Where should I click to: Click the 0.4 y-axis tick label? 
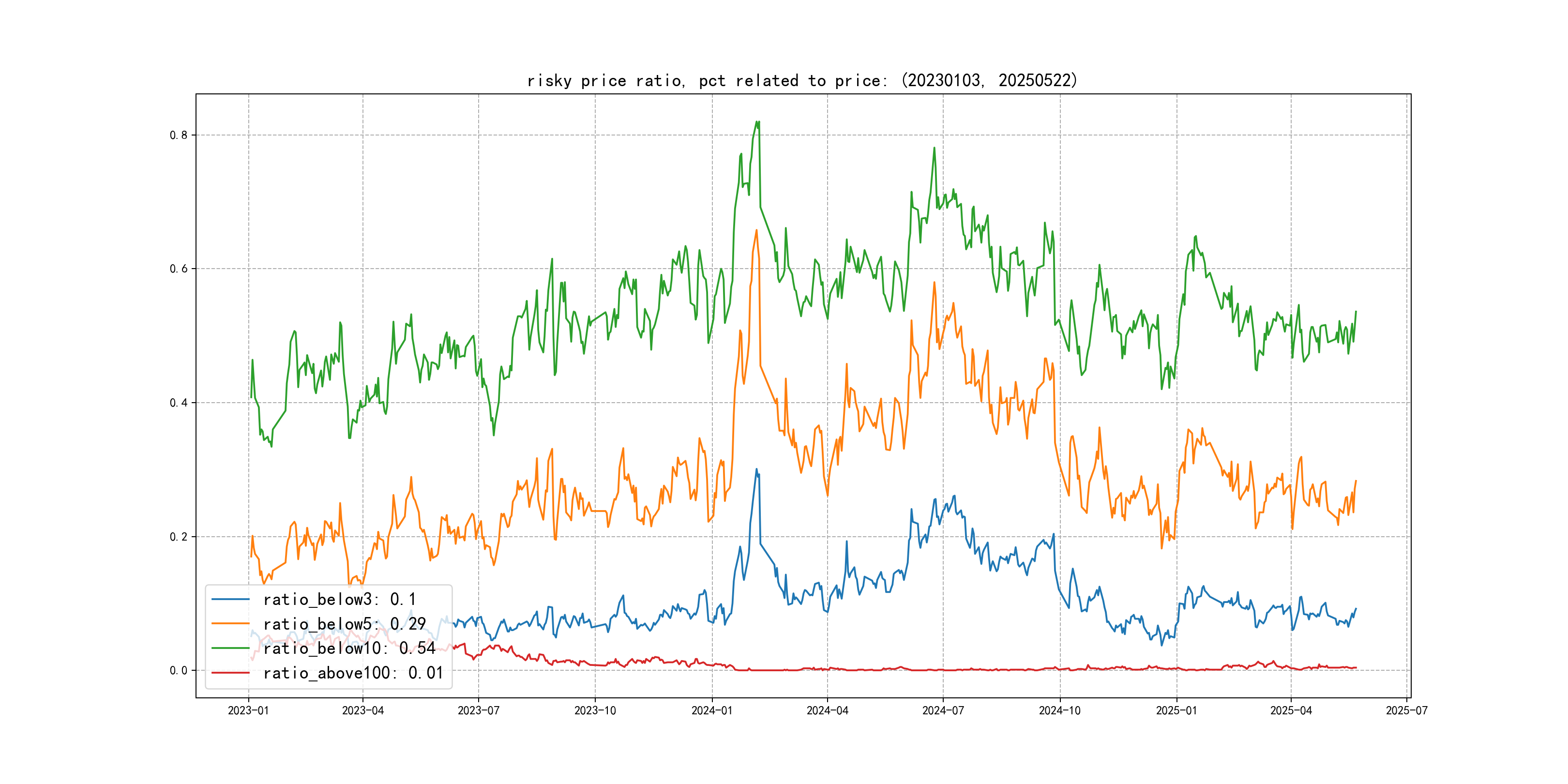(179, 403)
